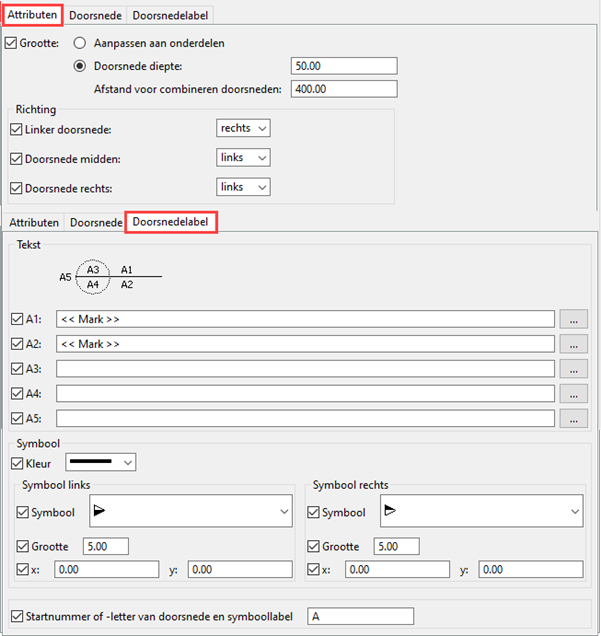Click the A2 text field
Viewport: 601px width, 636px height.
point(305,344)
